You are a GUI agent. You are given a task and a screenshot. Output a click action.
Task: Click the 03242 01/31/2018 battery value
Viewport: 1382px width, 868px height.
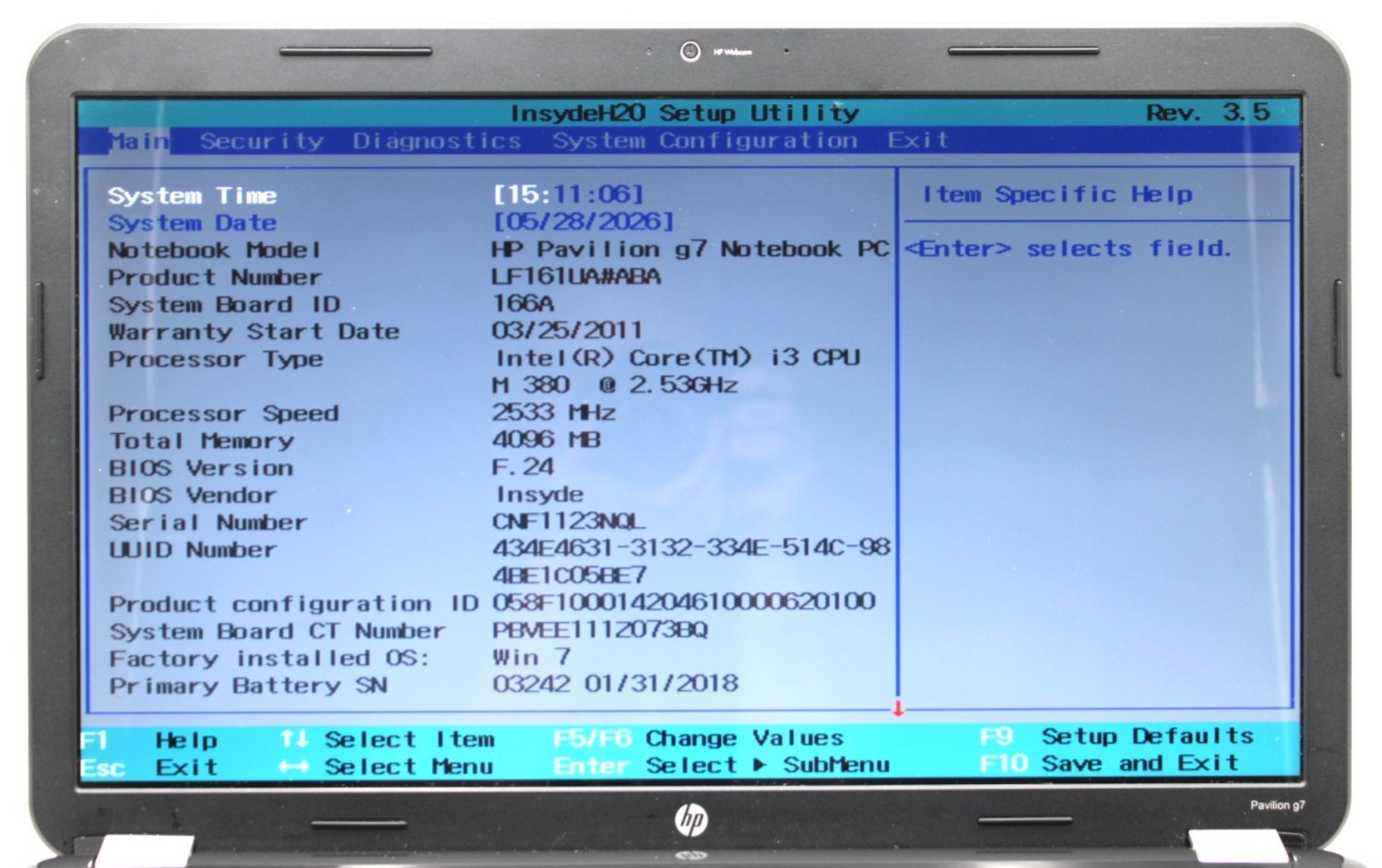pos(615,684)
